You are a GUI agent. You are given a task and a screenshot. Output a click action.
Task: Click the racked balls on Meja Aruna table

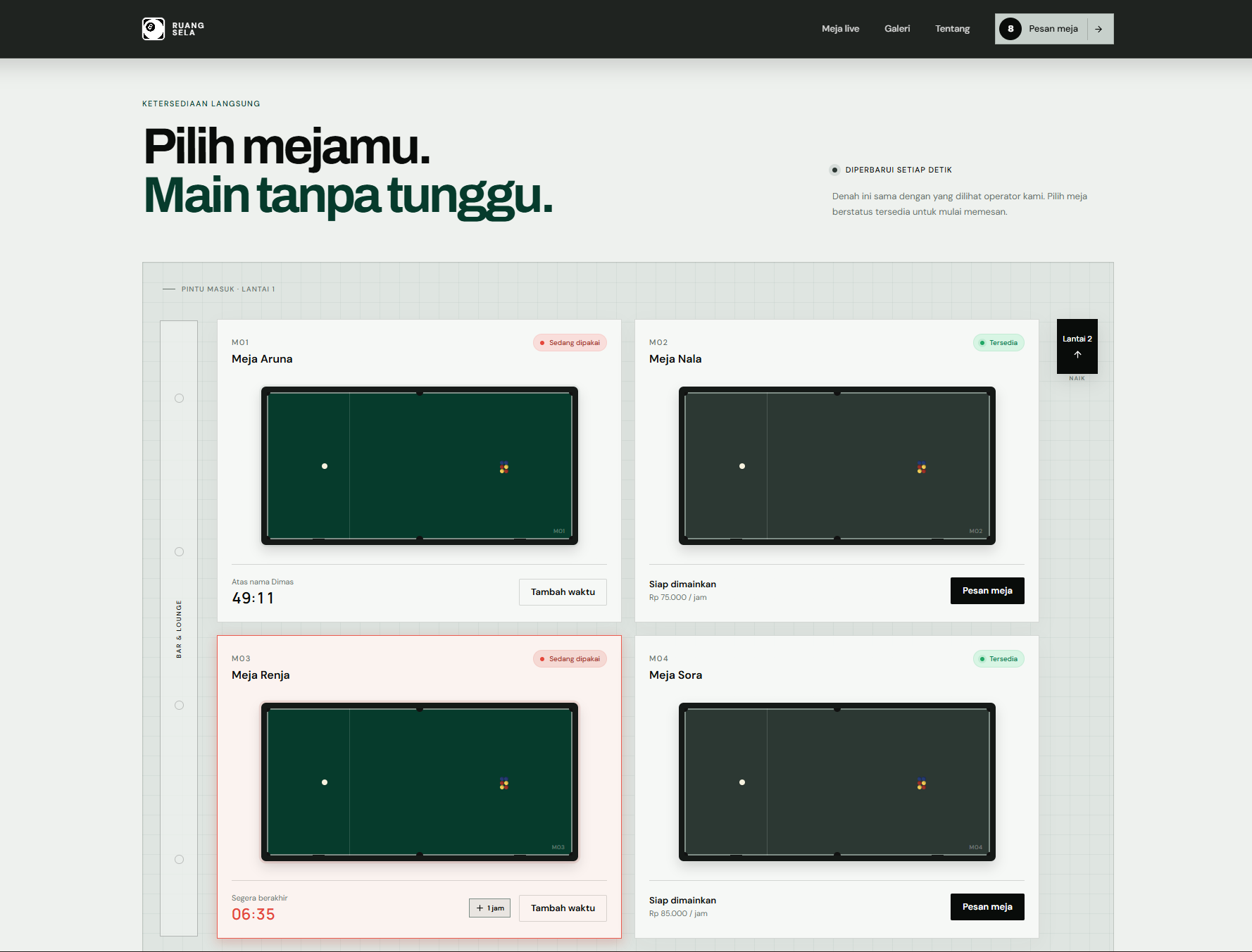pos(504,467)
